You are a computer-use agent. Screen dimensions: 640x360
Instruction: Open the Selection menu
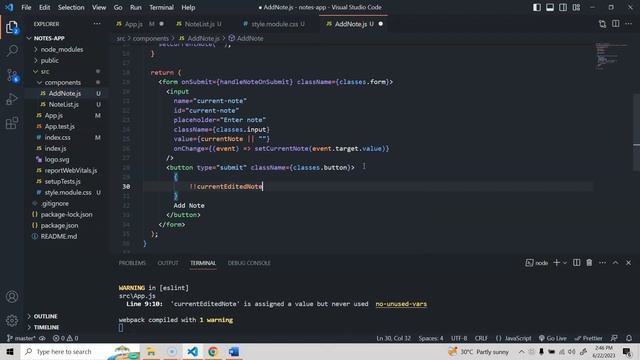coord(71,7)
